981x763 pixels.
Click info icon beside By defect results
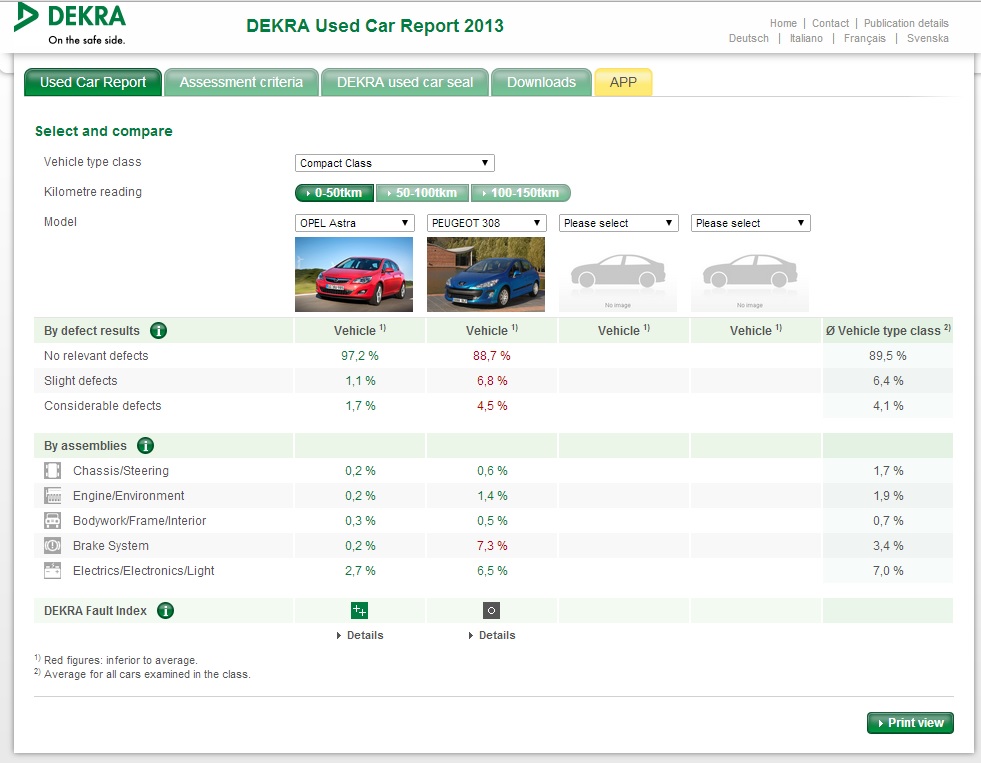pos(158,331)
